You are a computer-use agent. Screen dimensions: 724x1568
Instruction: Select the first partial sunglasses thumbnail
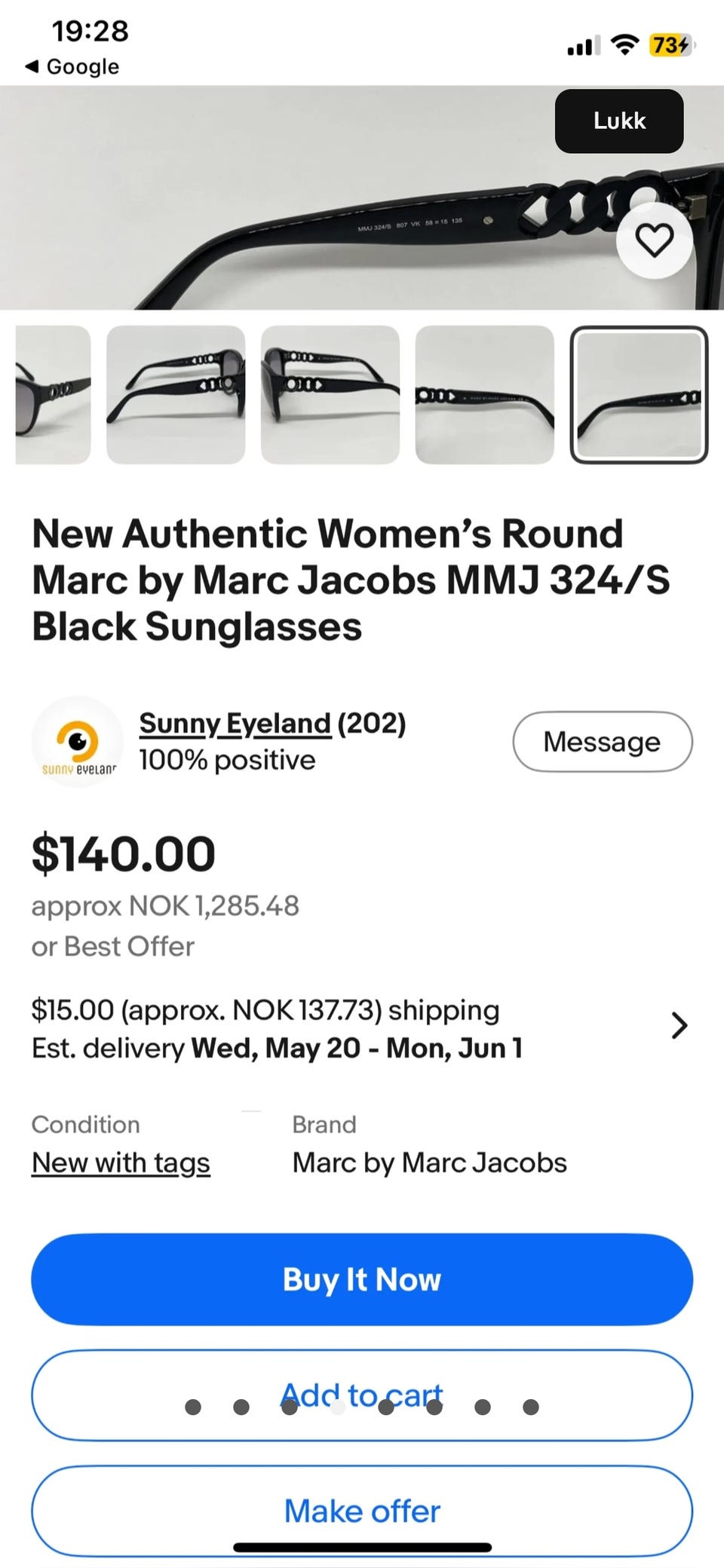click(x=53, y=394)
